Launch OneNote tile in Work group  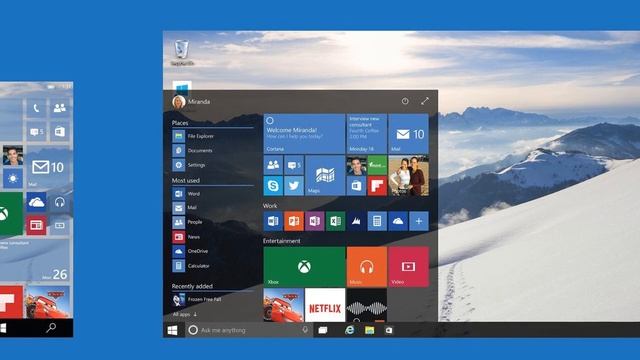click(x=315, y=221)
